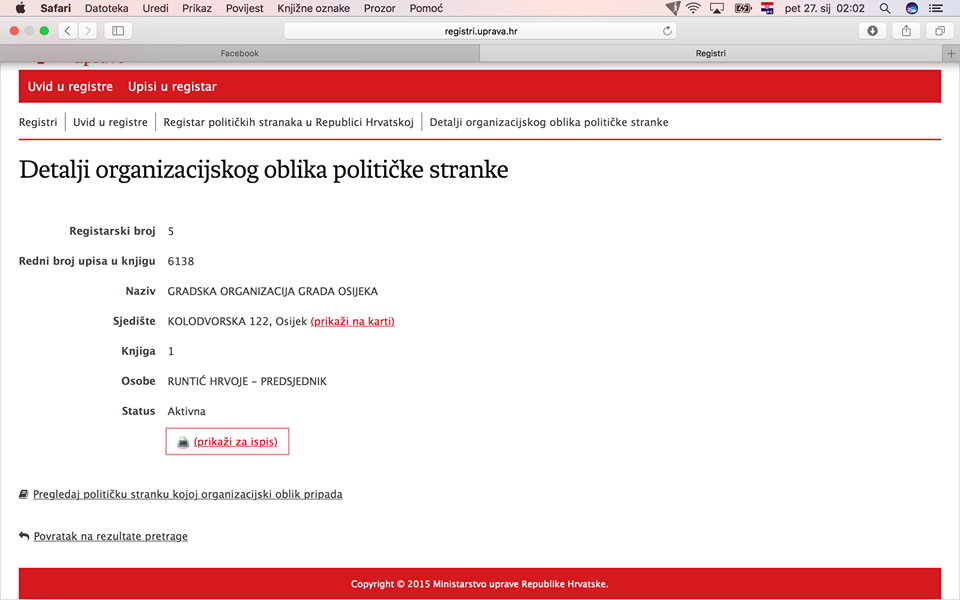The width and height of the screenshot is (960, 600).
Task: Open Knjižne oznake menu
Action: point(315,8)
